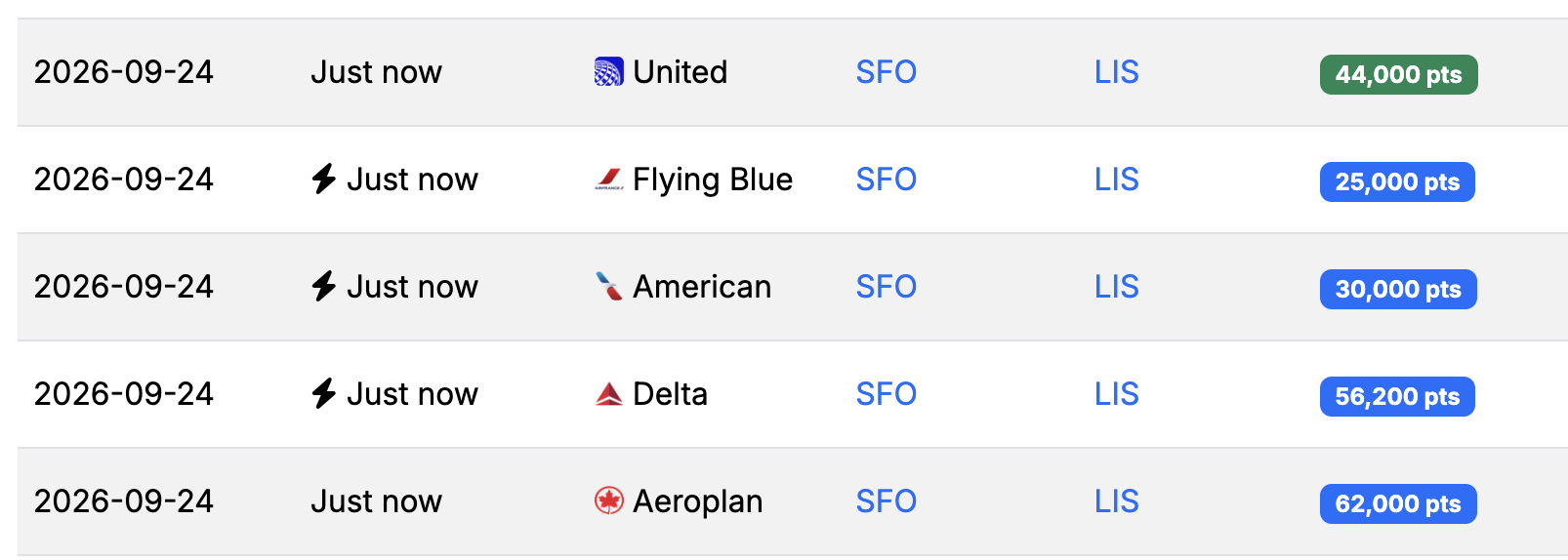This screenshot has width=1568, height=560.
Task: Open SFO airport link in Delta row
Action: click(887, 394)
